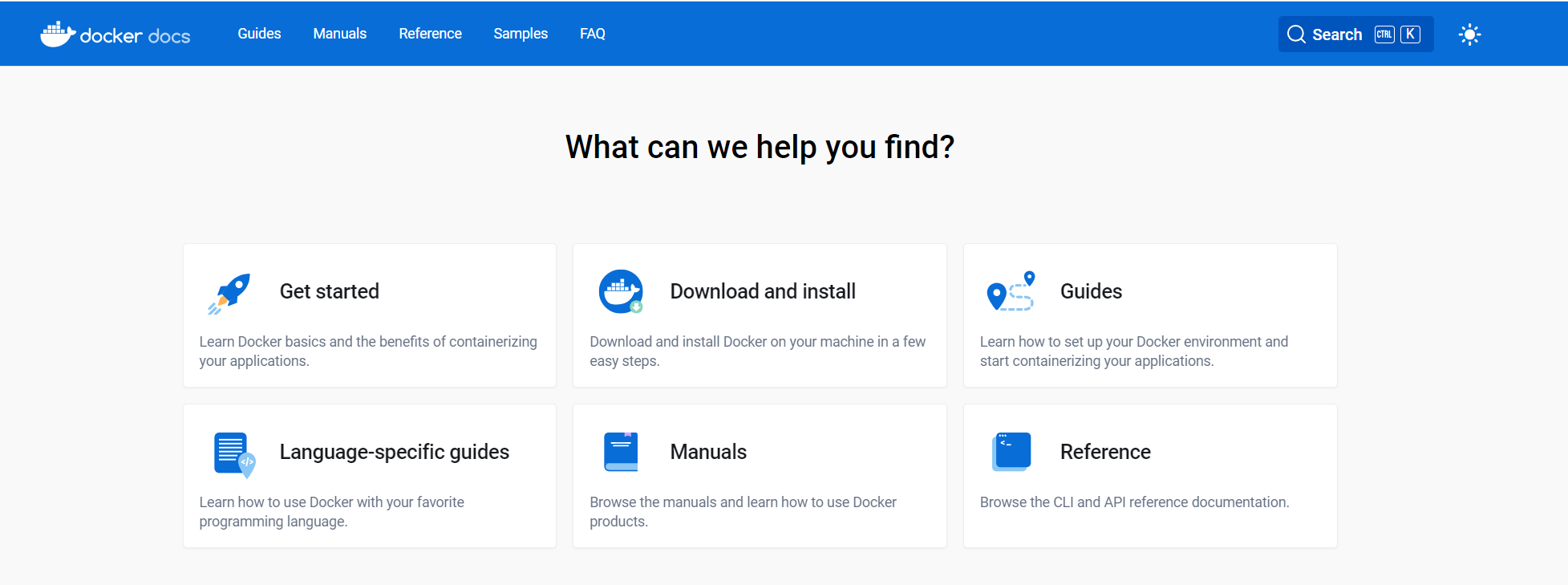Click the rocket icon on Get started

(x=229, y=293)
